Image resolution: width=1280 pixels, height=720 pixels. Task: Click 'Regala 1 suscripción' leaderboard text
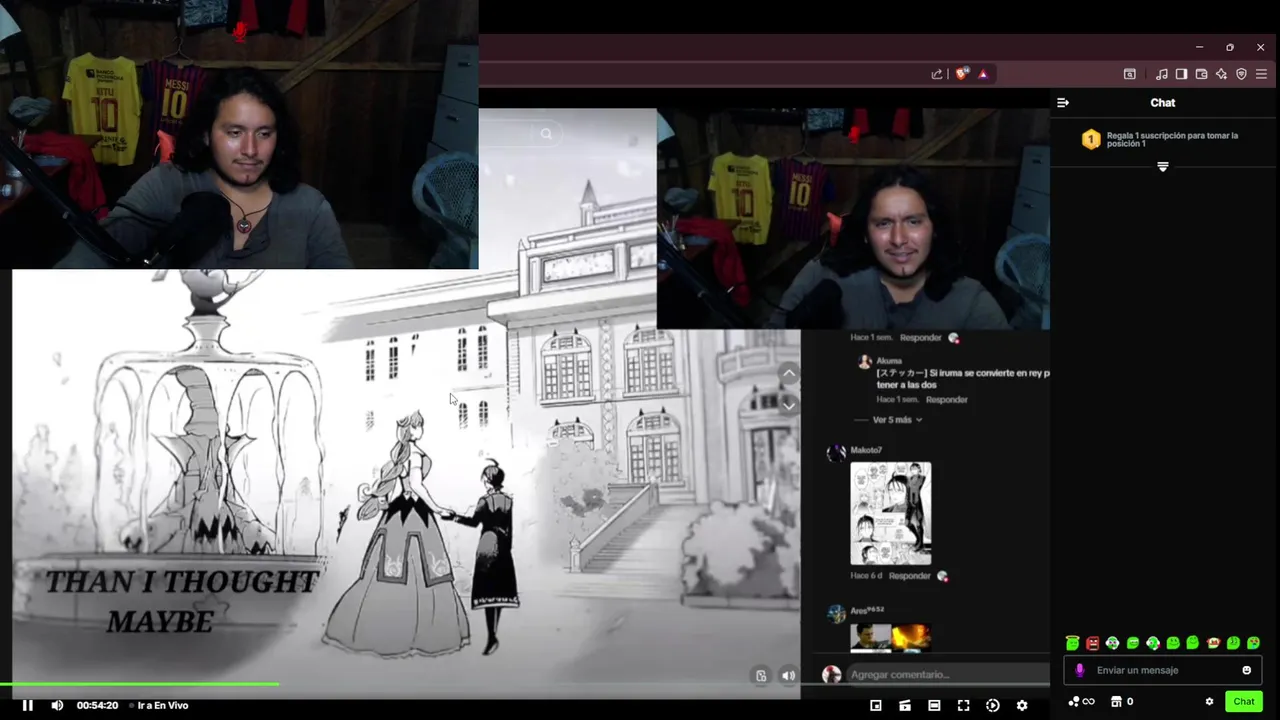[x=1172, y=139]
